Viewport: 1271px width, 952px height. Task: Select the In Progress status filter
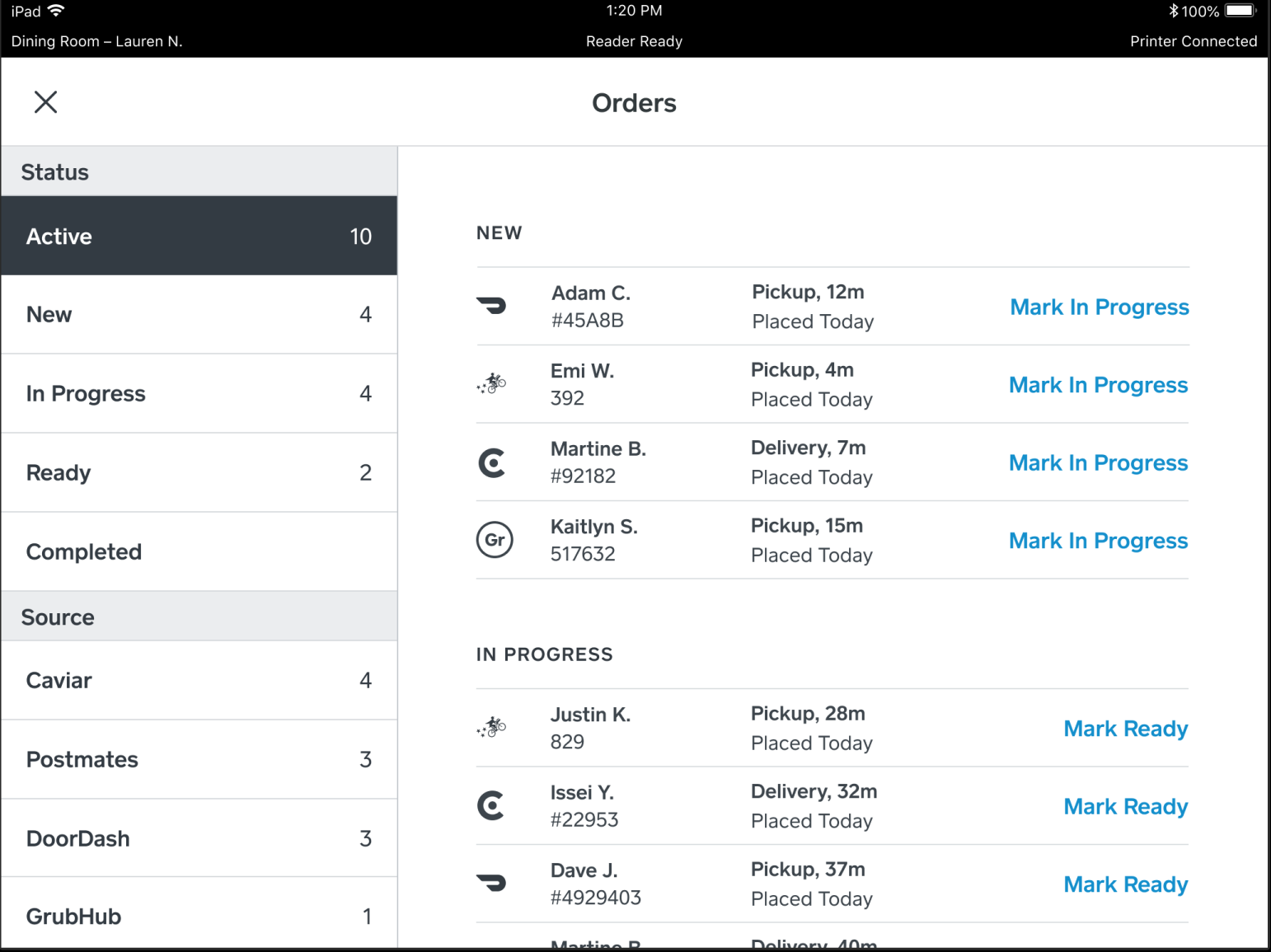point(199,394)
